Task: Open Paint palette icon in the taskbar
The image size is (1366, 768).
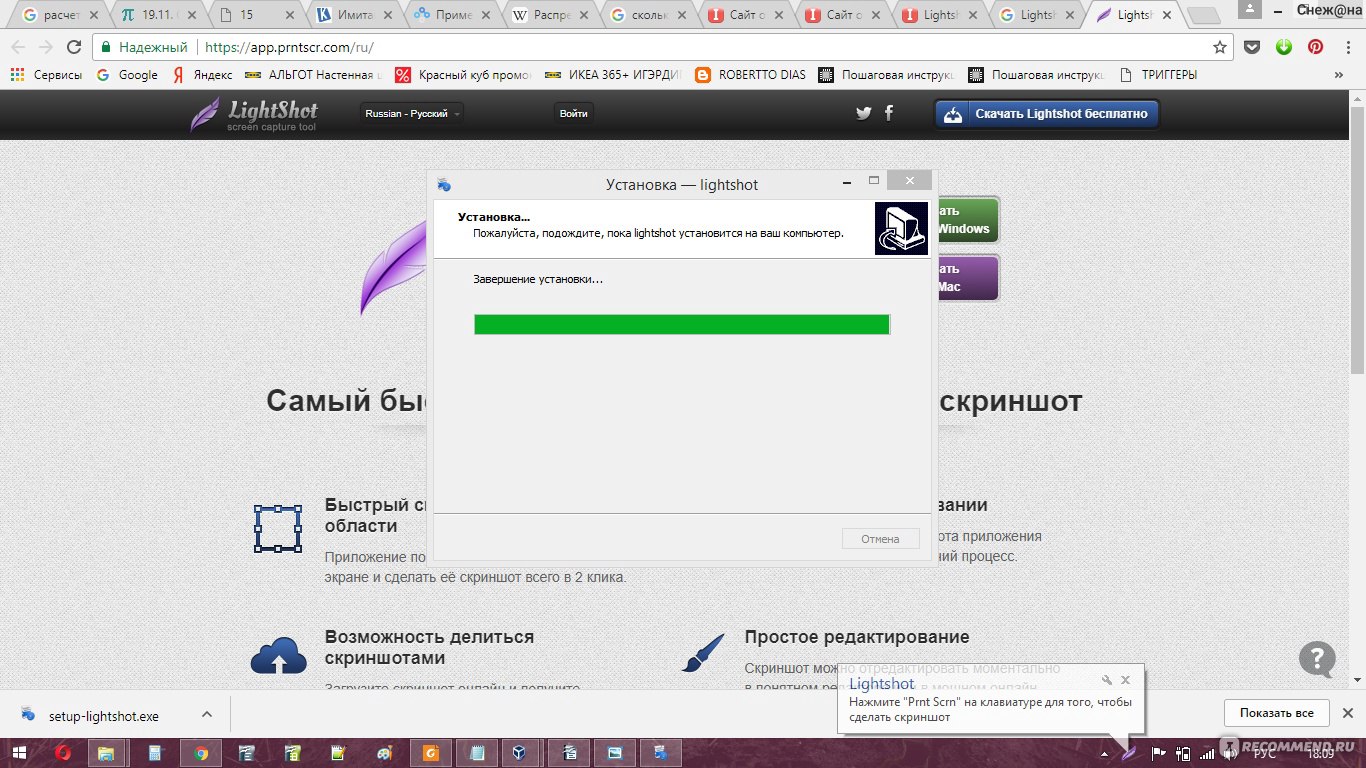Action: click(385, 753)
